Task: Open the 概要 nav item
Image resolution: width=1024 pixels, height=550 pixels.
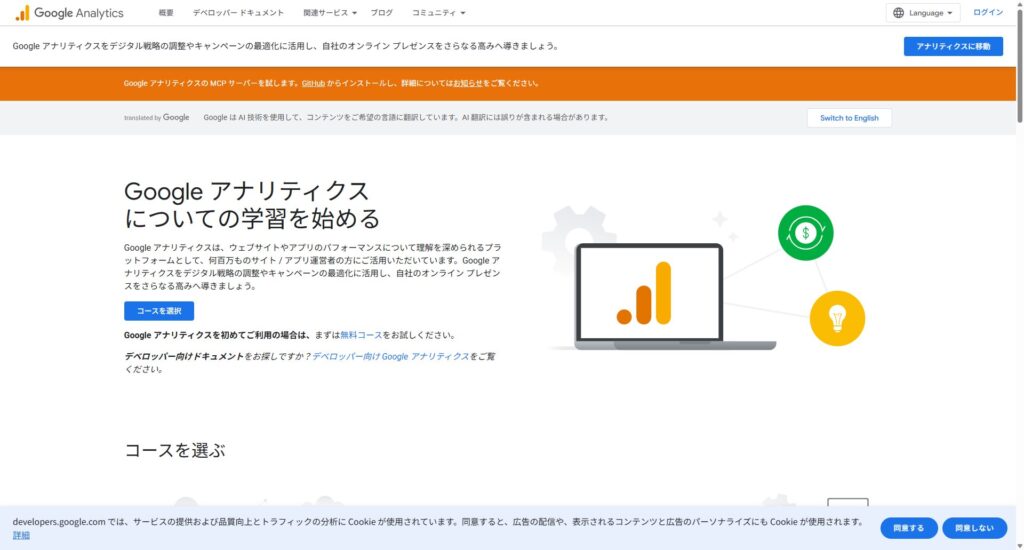Action: [166, 13]
